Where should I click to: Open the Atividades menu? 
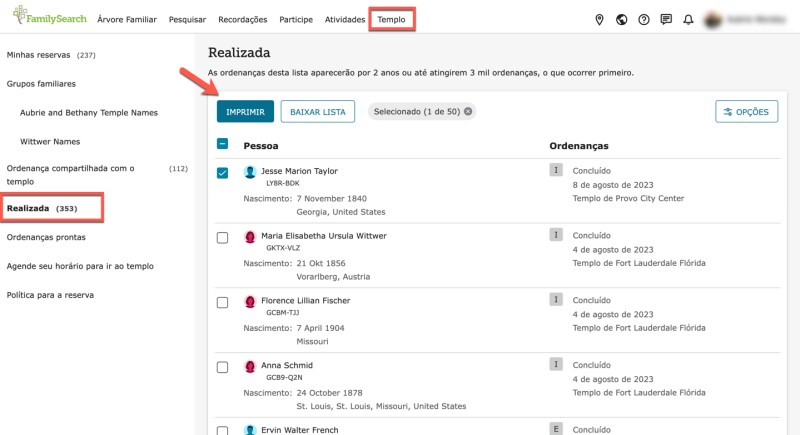point(345,19)
